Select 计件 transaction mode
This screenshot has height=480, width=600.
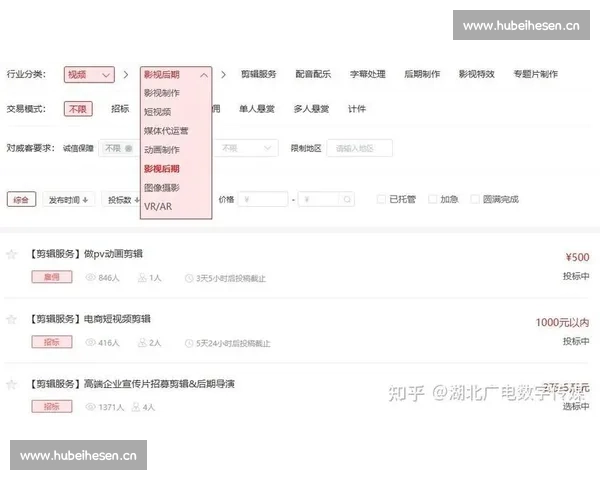[x=357, y=109]
